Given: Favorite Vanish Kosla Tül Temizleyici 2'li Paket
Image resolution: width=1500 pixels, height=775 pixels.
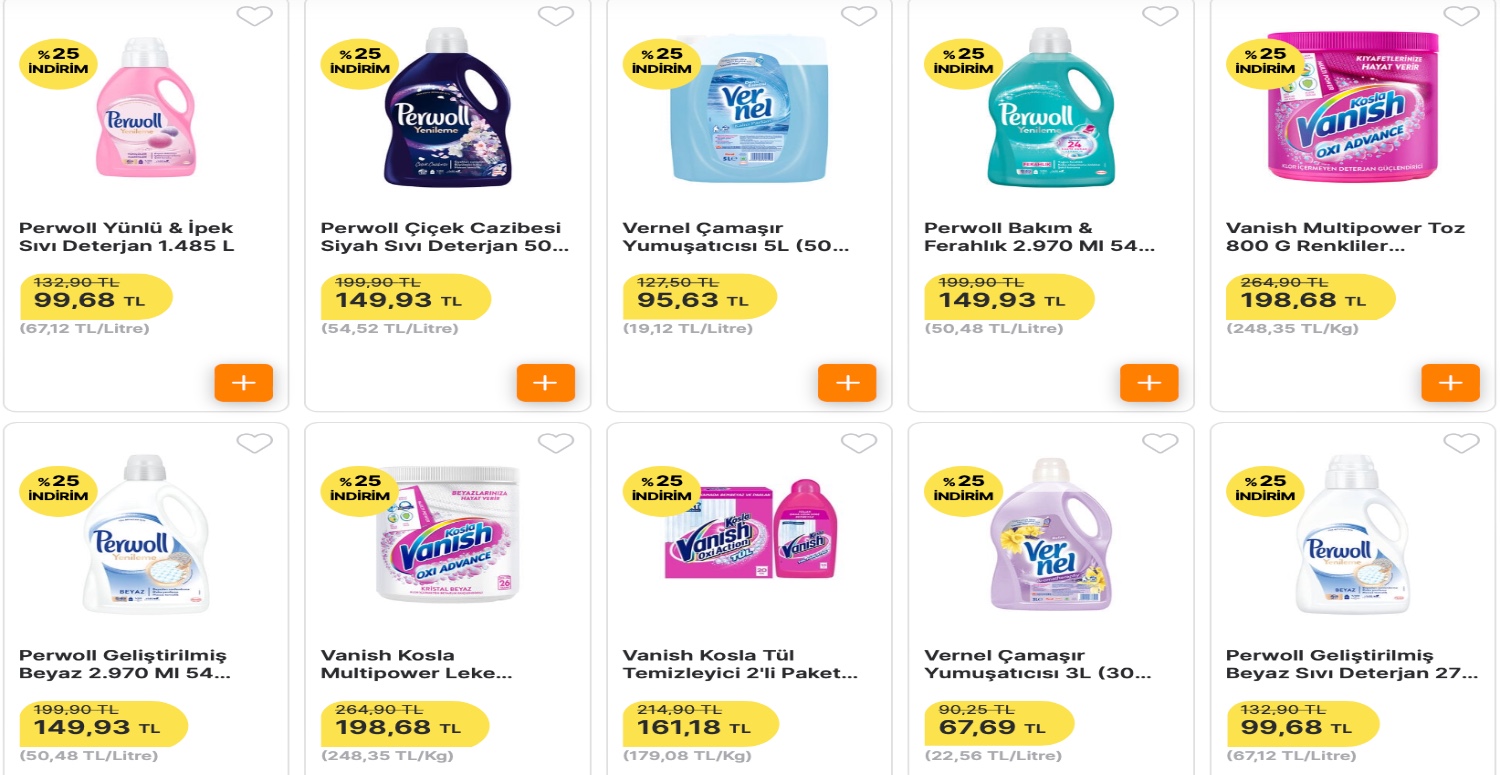Looking at the screenshot, I should pos(858,443).
